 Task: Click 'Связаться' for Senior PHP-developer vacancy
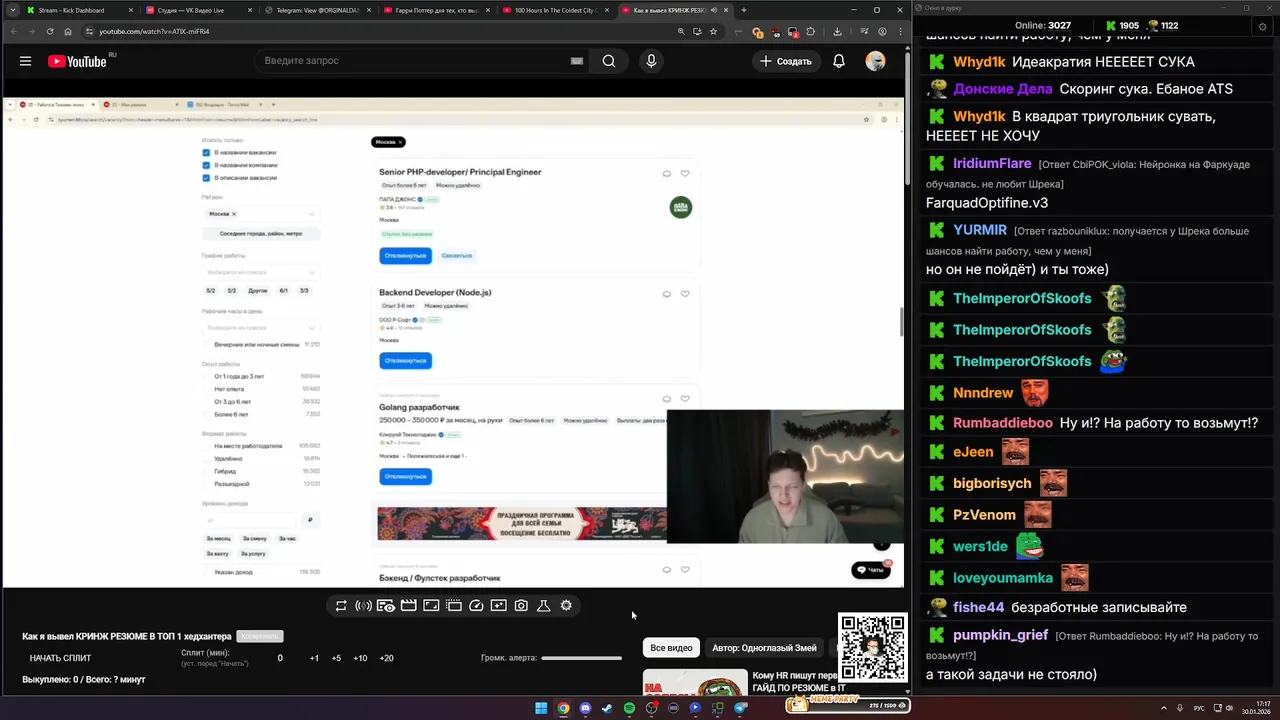coord(456,256)
